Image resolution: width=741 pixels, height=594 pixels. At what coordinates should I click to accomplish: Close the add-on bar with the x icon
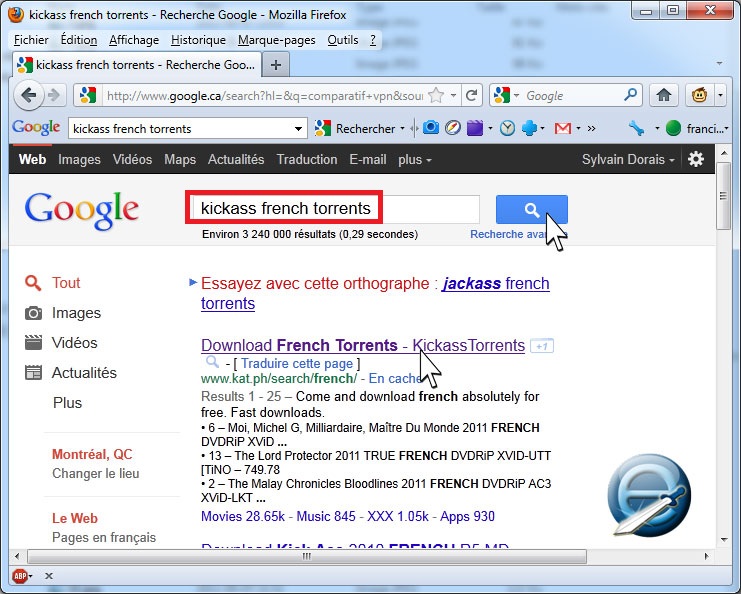tap(49, 576)
